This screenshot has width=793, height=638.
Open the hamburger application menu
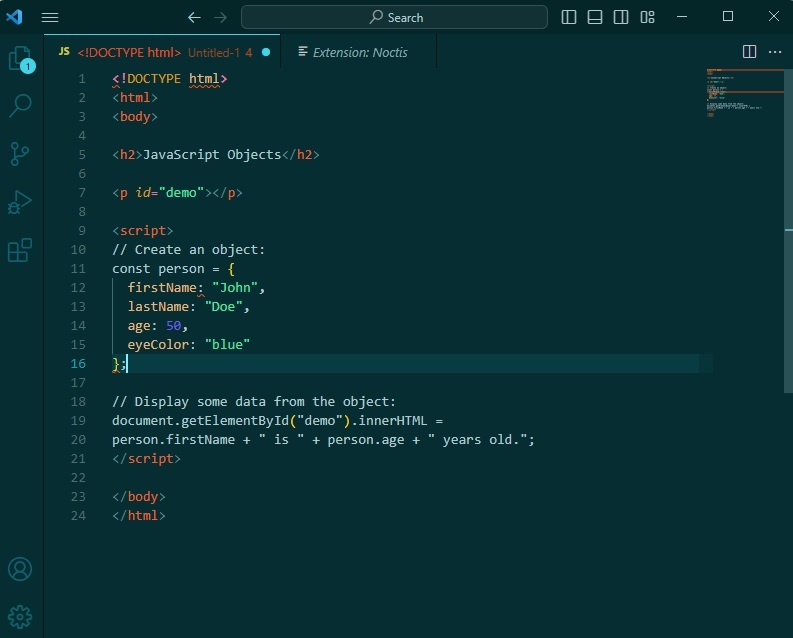coord(50,17)
